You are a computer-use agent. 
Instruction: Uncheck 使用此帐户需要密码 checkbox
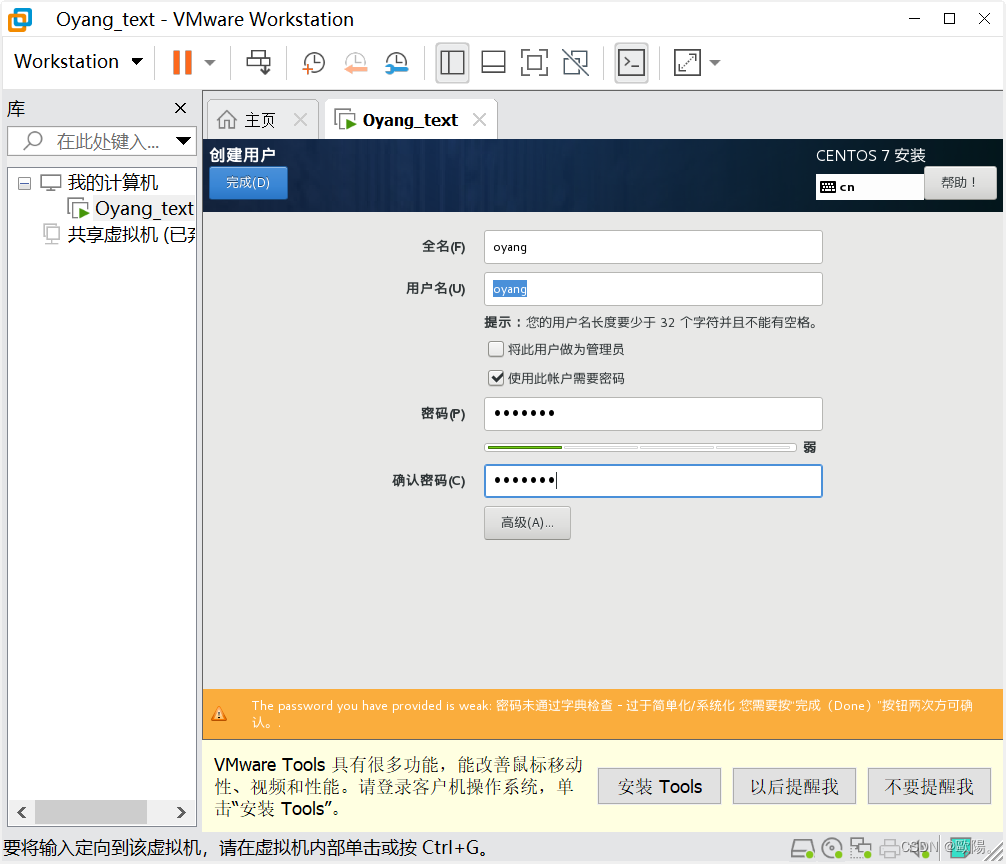[496, 378]
